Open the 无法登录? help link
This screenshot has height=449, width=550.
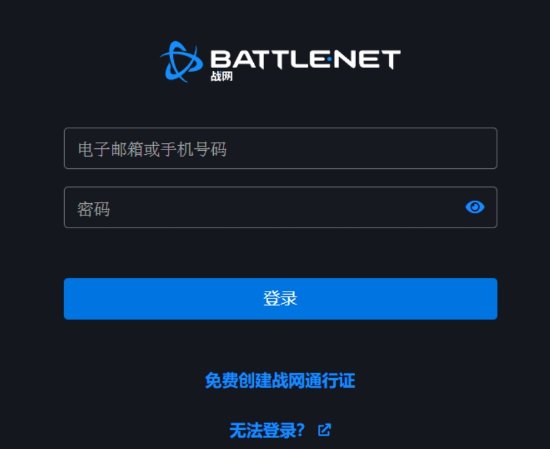(x=267, y=430)
